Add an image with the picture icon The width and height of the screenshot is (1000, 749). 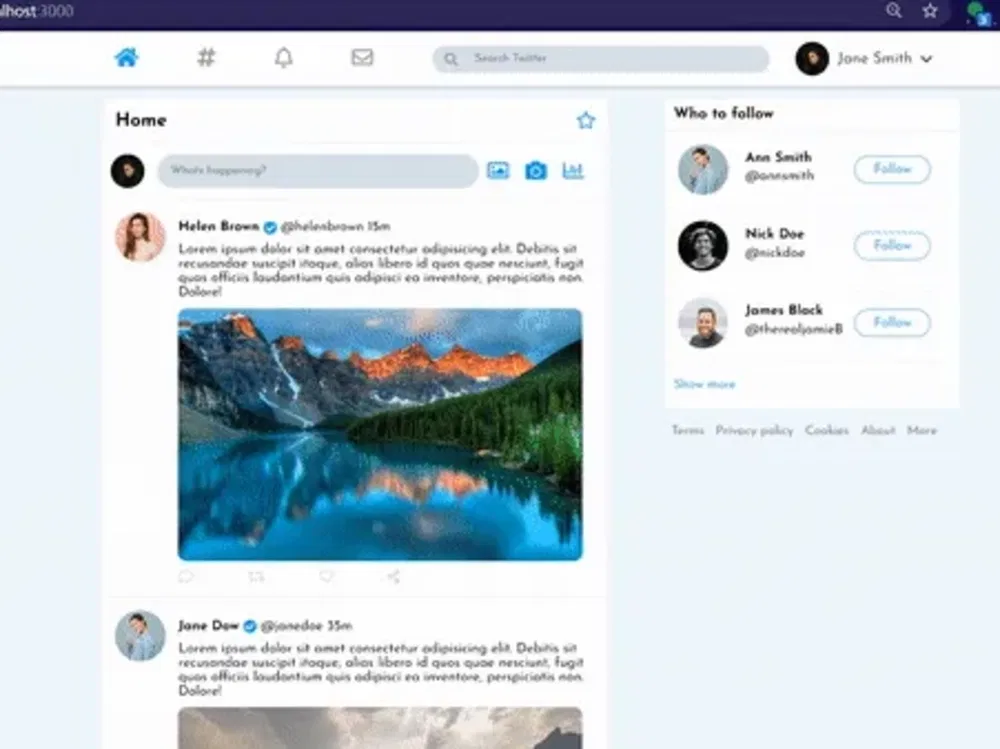498,170
